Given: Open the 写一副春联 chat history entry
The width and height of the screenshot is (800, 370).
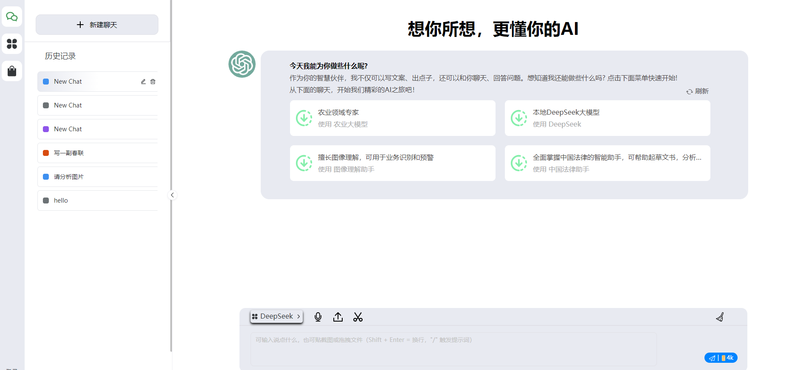Looking at the screenshot, I should pos(97,153).
